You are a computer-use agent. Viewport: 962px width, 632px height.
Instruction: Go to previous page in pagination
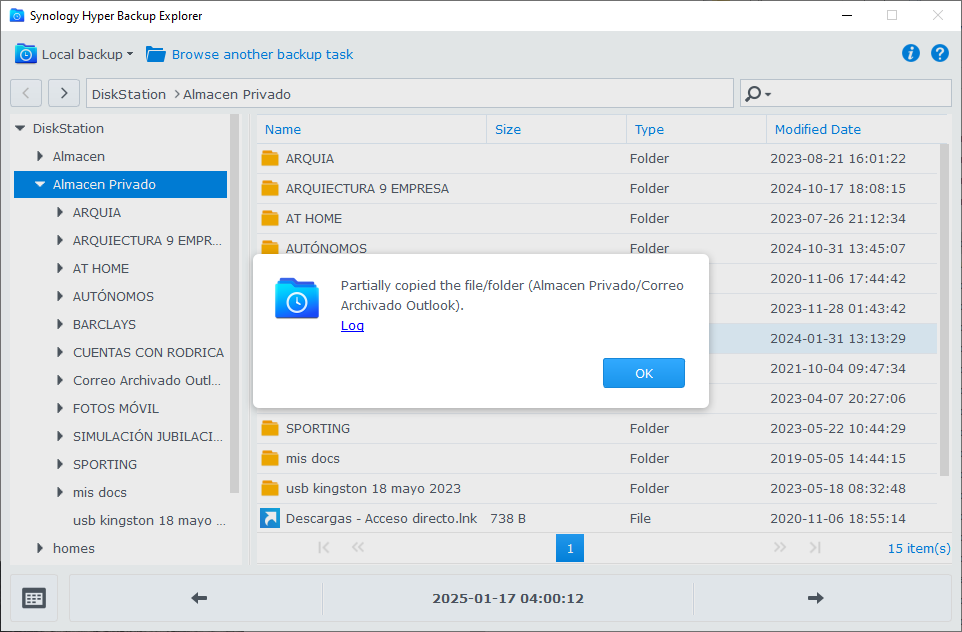(358, 547)
